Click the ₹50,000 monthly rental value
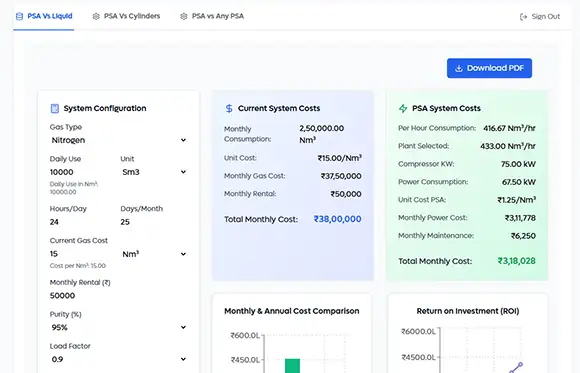580x373 pixels. [x=346, y=194]
